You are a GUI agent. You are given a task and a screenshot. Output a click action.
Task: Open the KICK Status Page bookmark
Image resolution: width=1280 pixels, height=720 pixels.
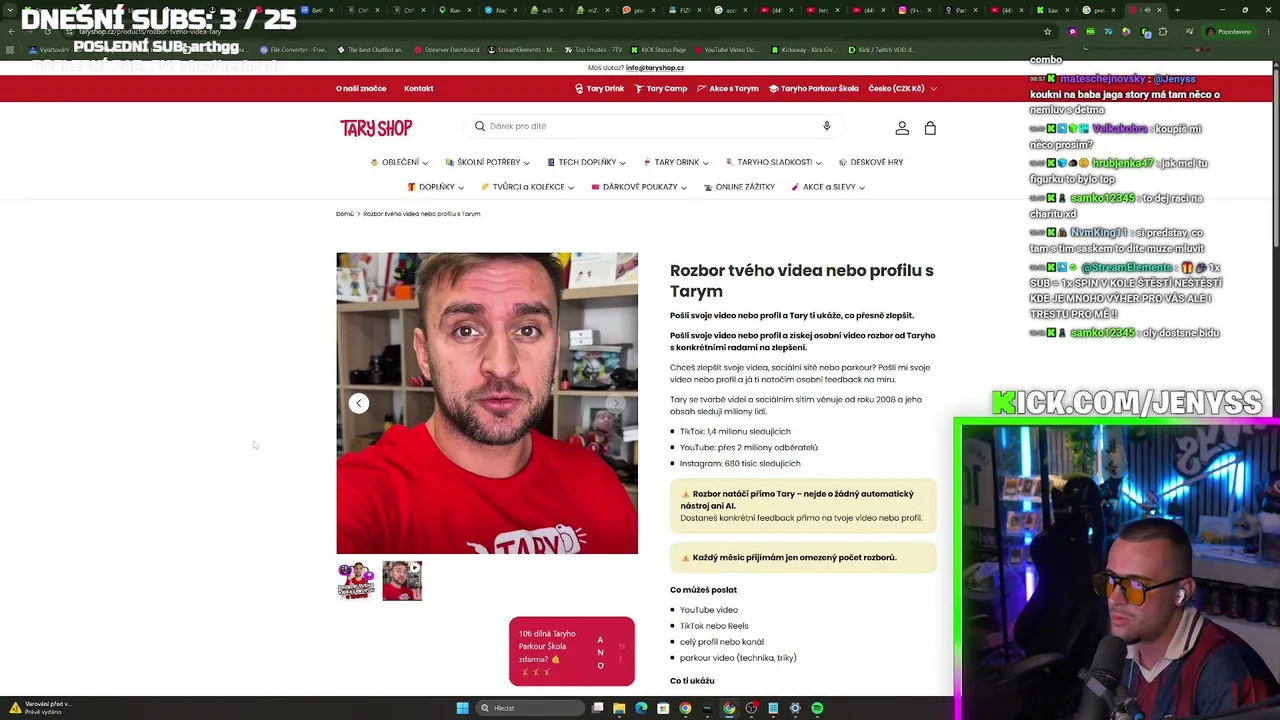(658, 49)
